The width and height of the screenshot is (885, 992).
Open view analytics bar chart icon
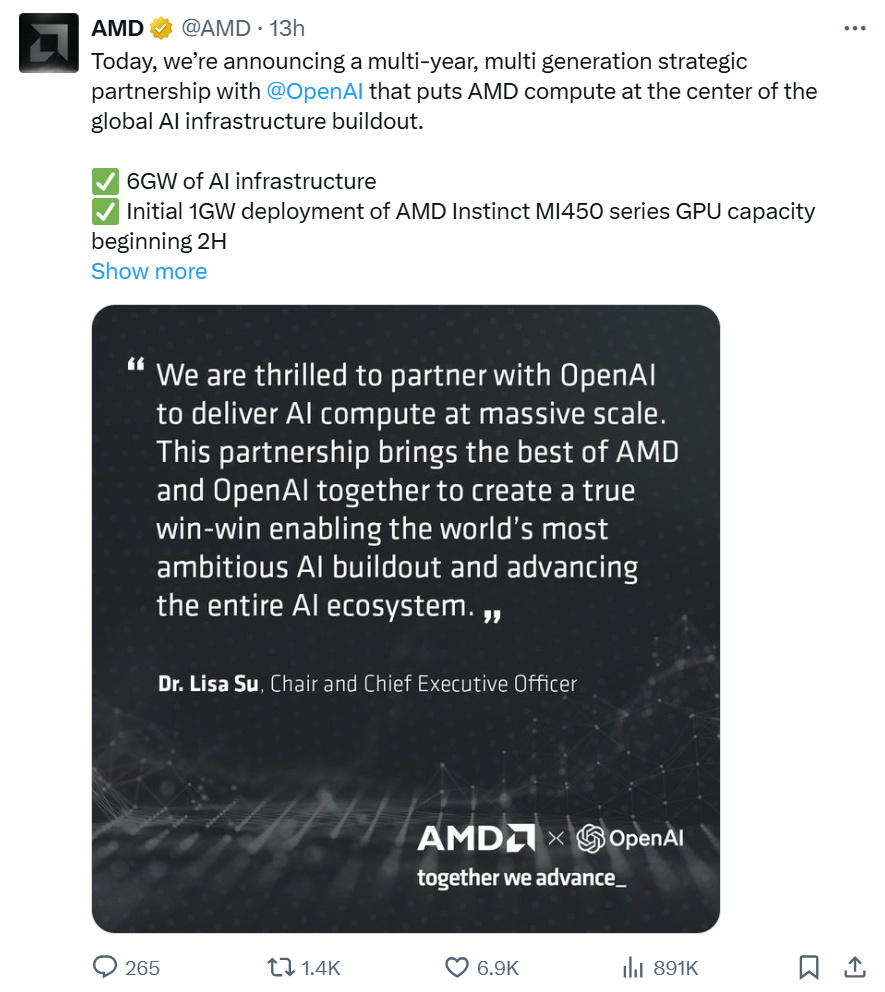[632, 967]
